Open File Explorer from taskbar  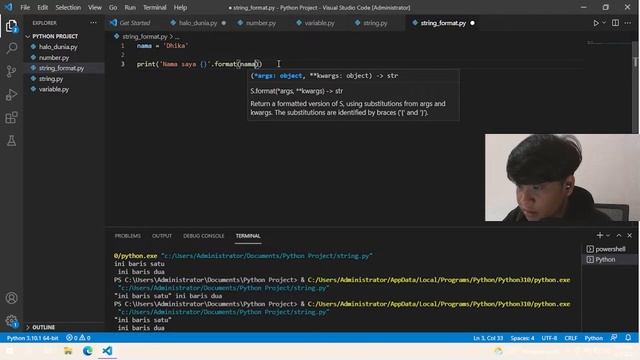point(68,351)
